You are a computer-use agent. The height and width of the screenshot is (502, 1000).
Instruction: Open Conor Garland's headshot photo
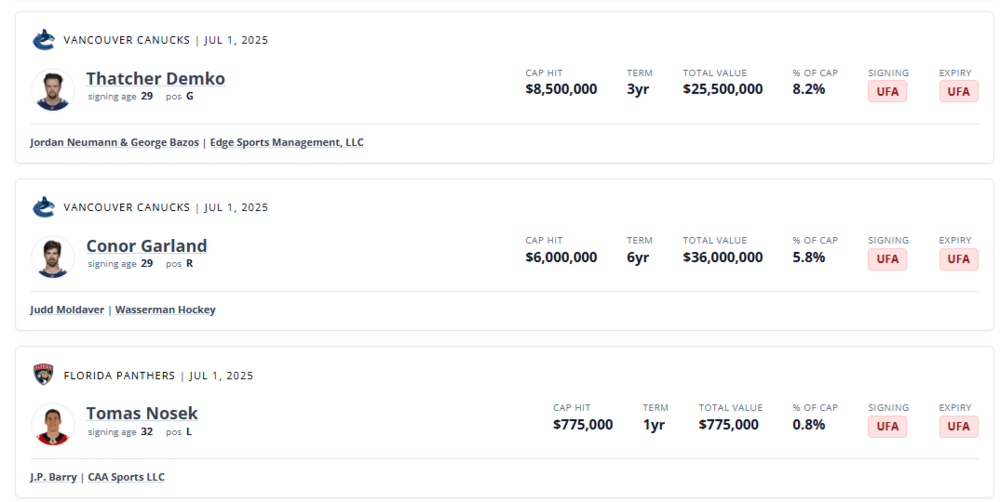[53, 258]
